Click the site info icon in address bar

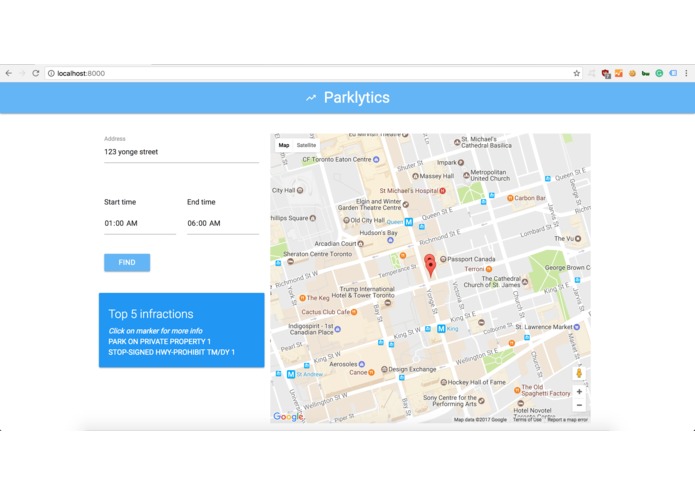click(51, 74)
